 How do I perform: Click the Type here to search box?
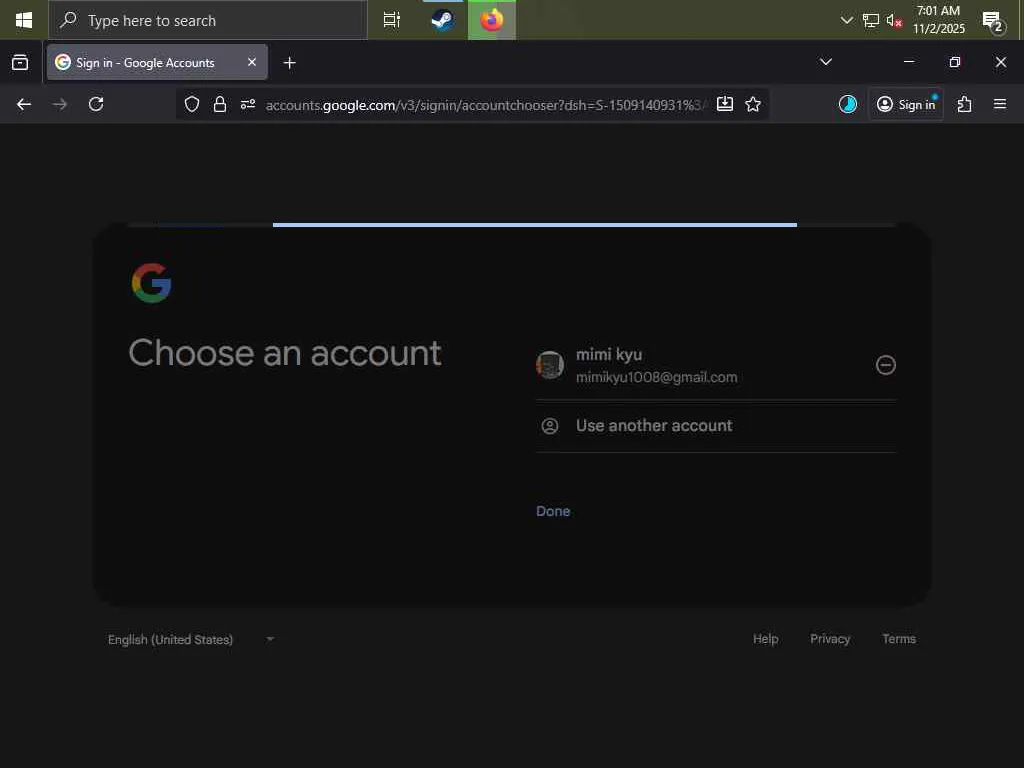pyautogui.click(x=208, y=20)
